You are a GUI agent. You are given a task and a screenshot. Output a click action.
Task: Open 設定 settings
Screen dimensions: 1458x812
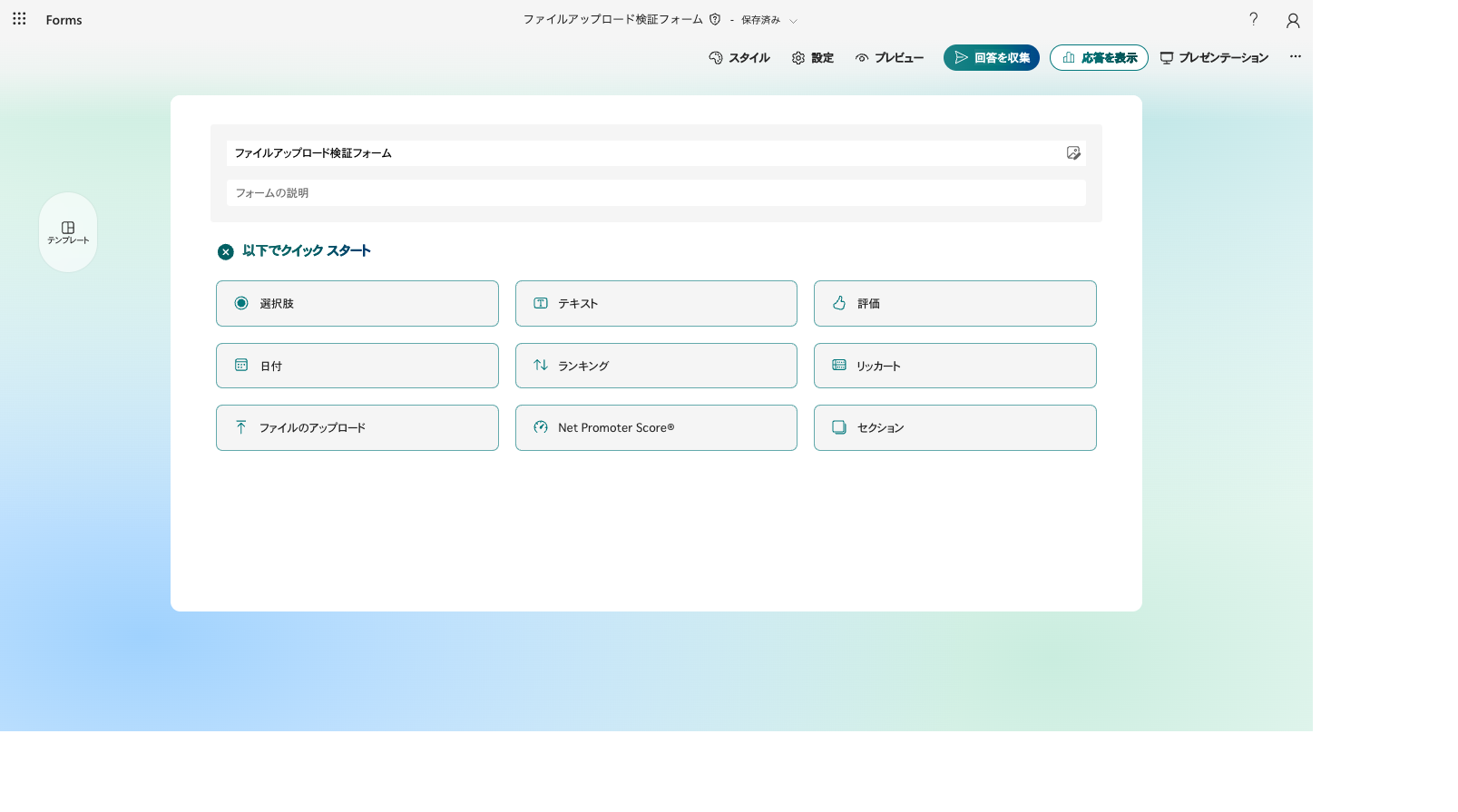pyautogui.click(x=813, y=58)
